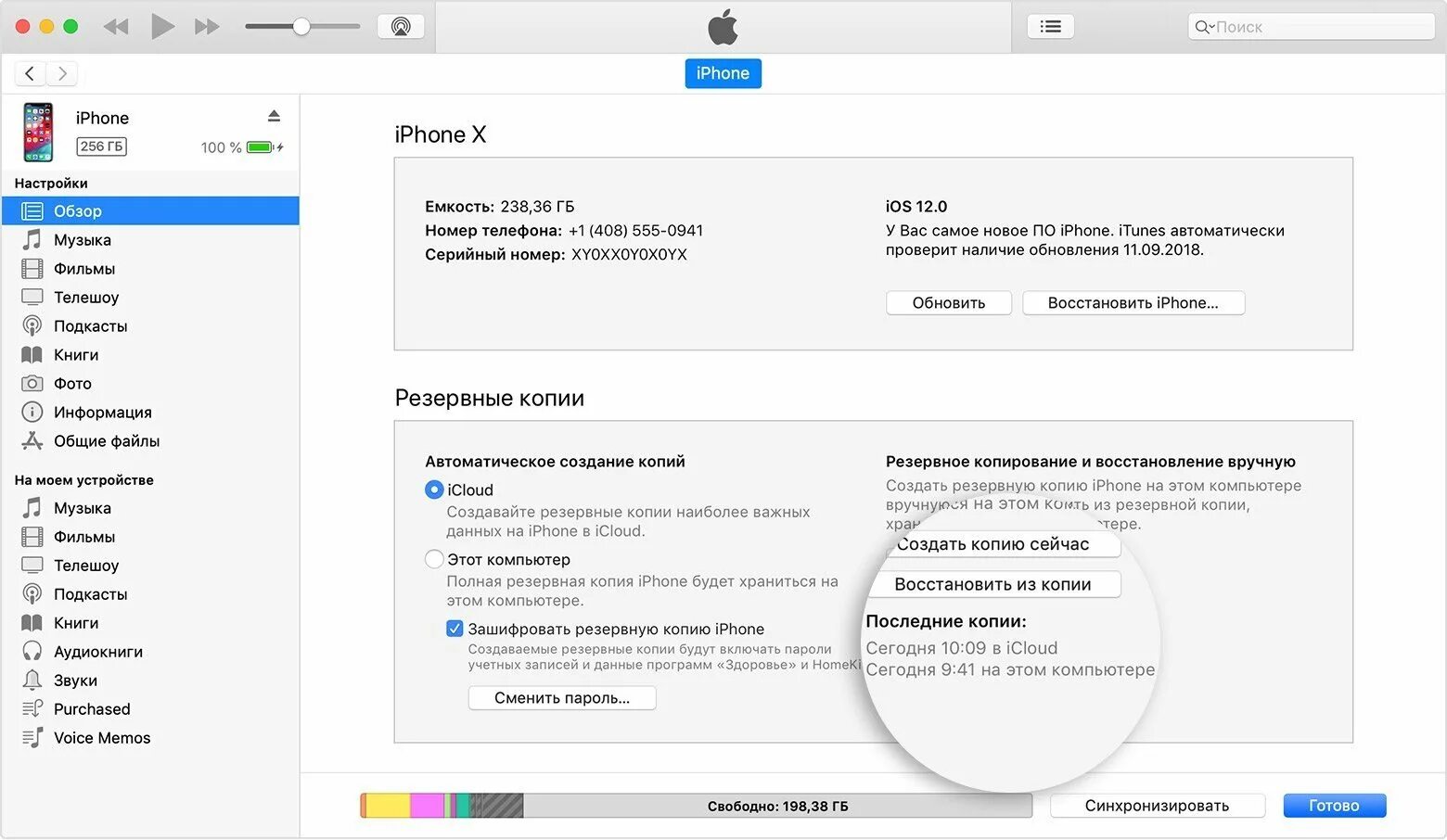The image size is (1447, 840).
Task: Open the list view menu icon
Action: [x=1050, y=27]
